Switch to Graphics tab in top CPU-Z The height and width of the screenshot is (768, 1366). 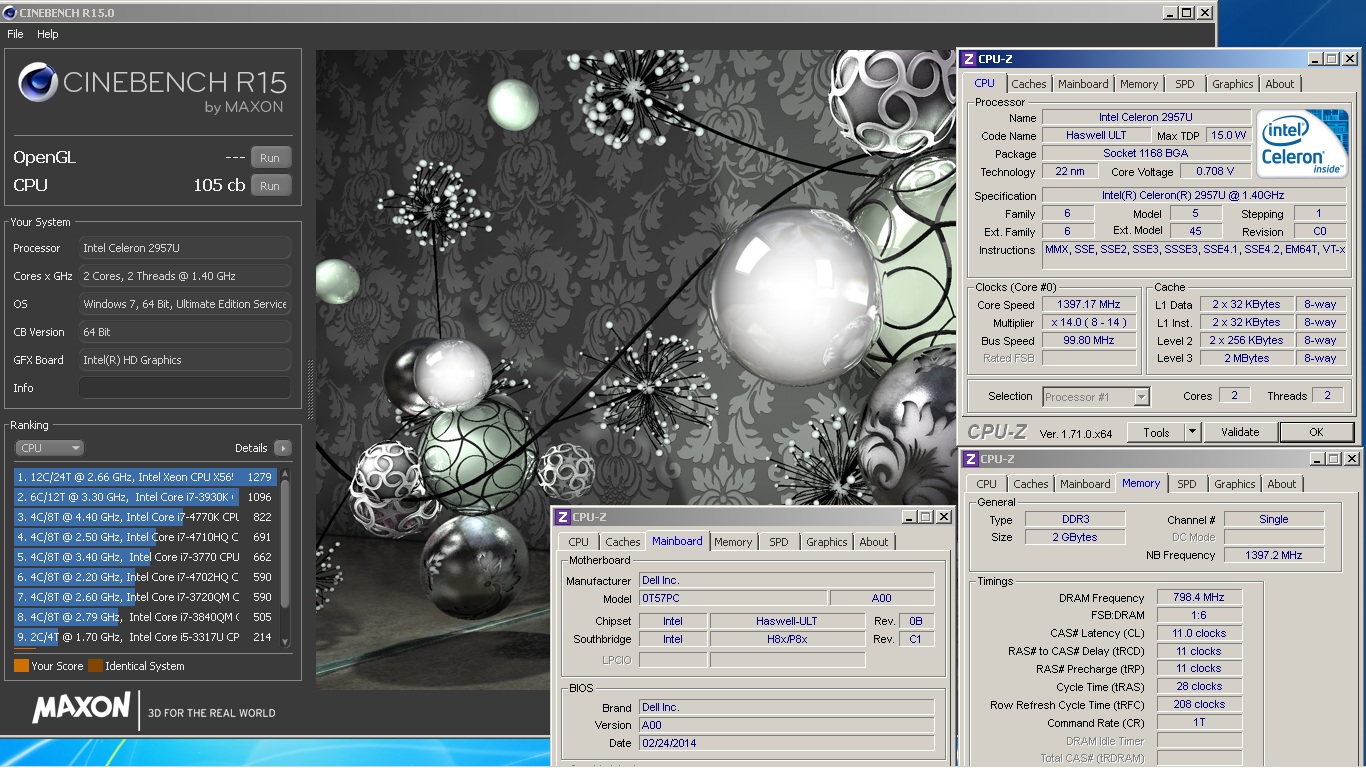click(1232, 84)
